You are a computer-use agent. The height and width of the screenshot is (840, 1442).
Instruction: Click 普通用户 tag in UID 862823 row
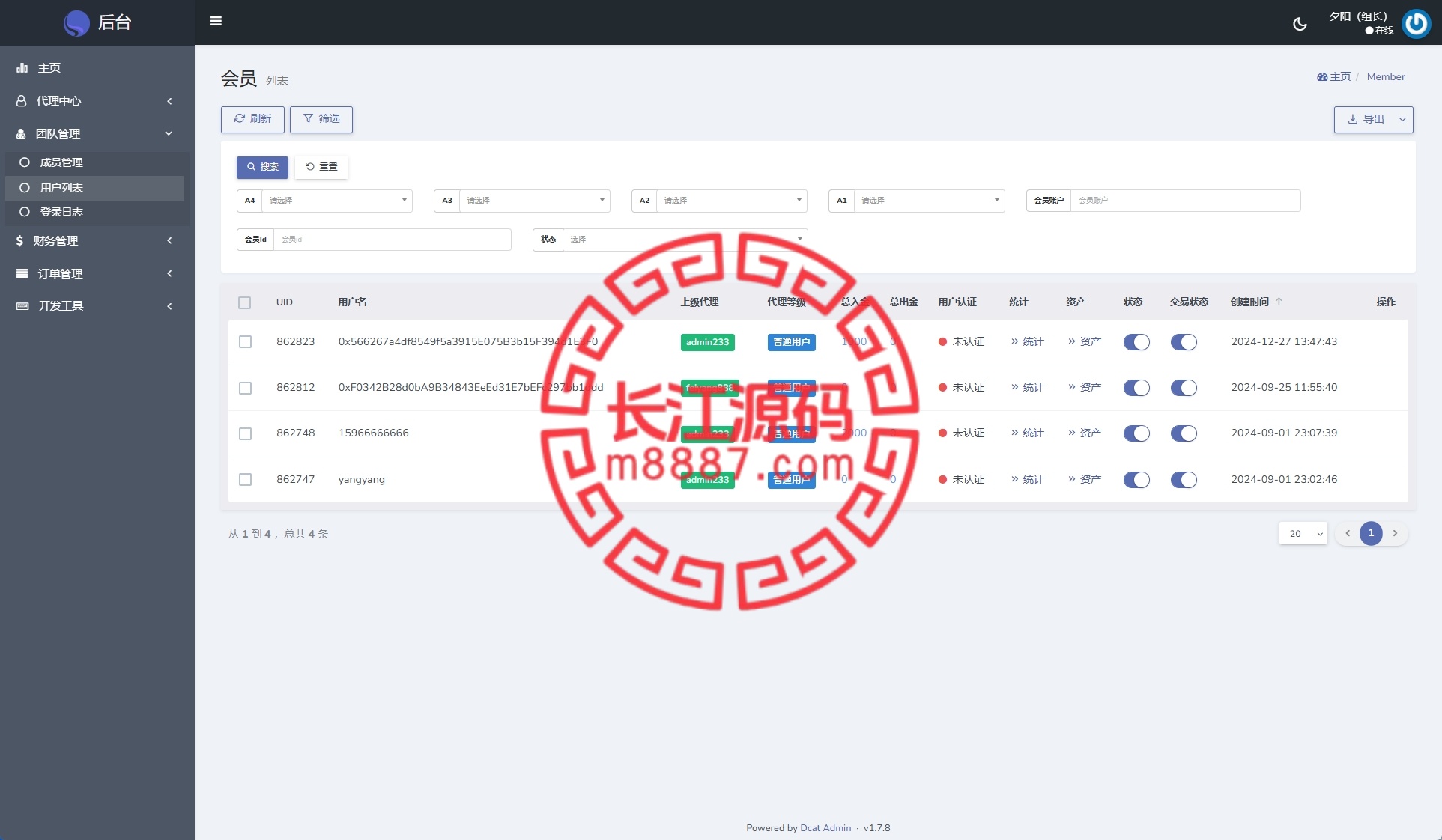point(791,342)
